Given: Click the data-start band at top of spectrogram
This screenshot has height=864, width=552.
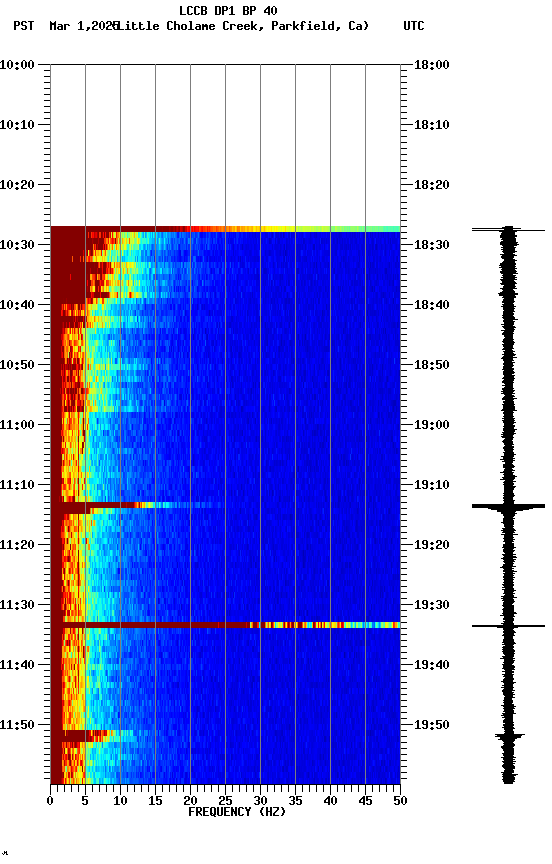Looking at the screenshot, I should click(225, 229).
